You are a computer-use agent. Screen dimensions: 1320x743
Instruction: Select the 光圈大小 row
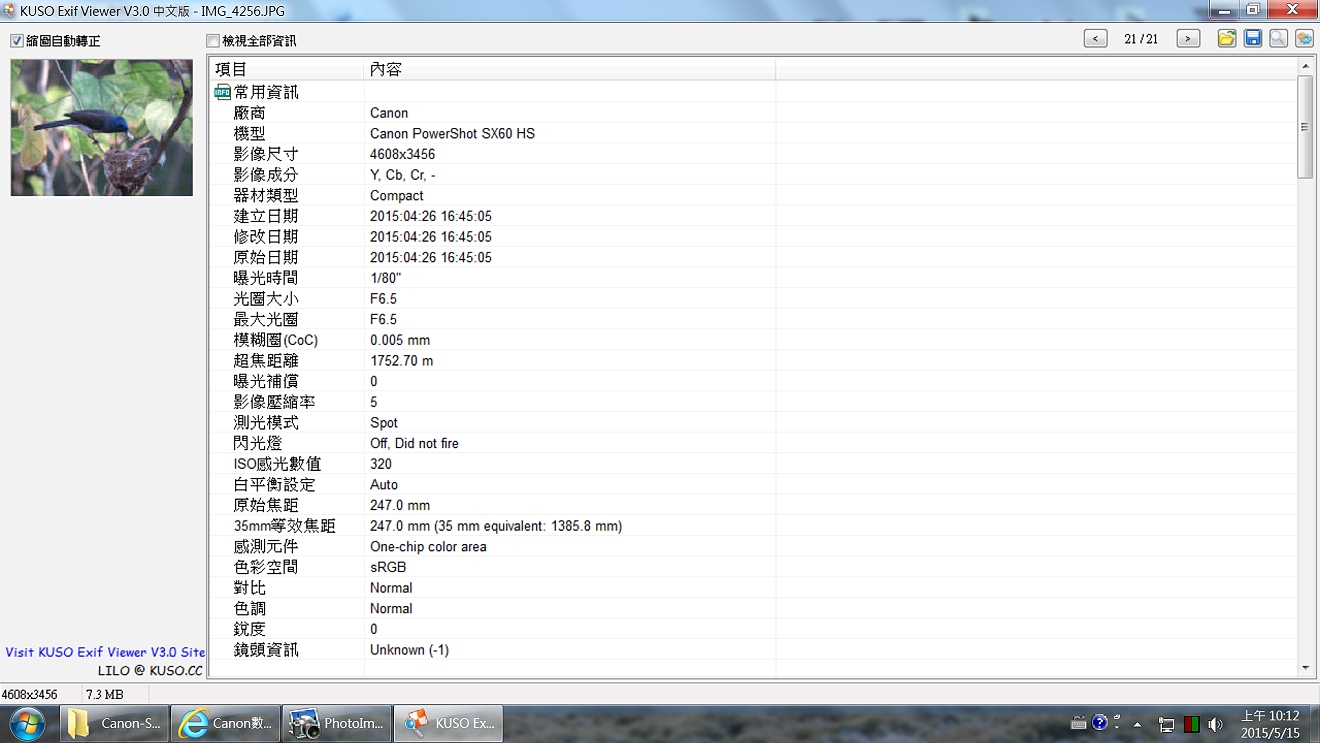pyautogui.click(x=753, y=299)
